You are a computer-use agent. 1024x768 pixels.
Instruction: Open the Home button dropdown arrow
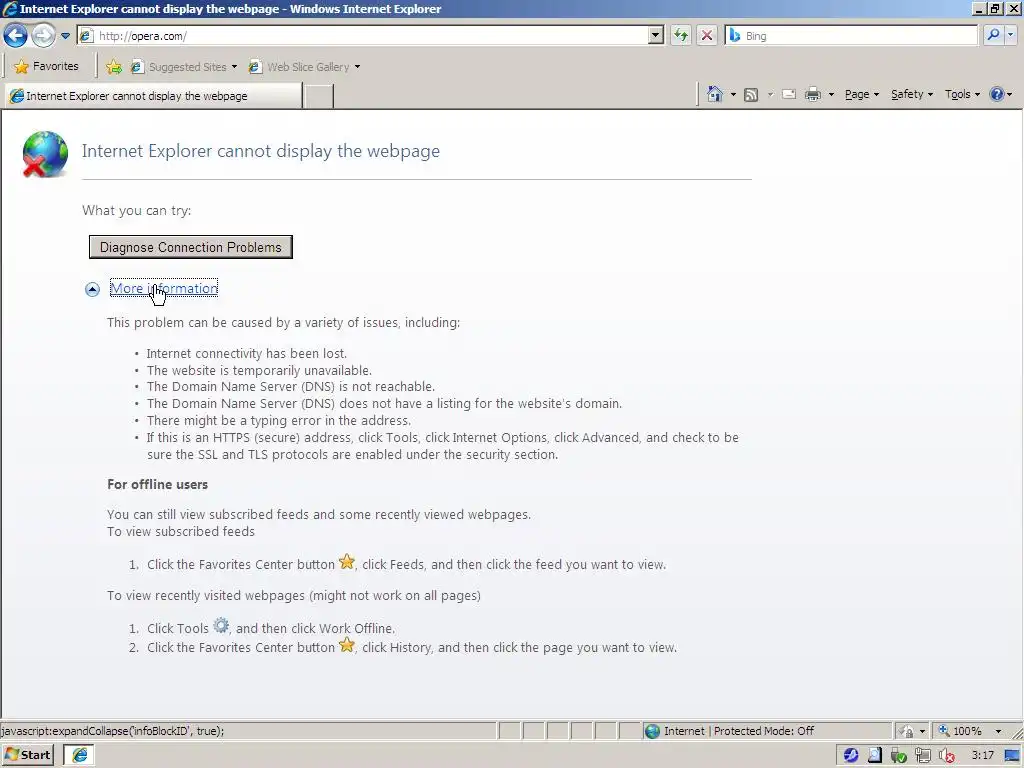pos(733,95)
